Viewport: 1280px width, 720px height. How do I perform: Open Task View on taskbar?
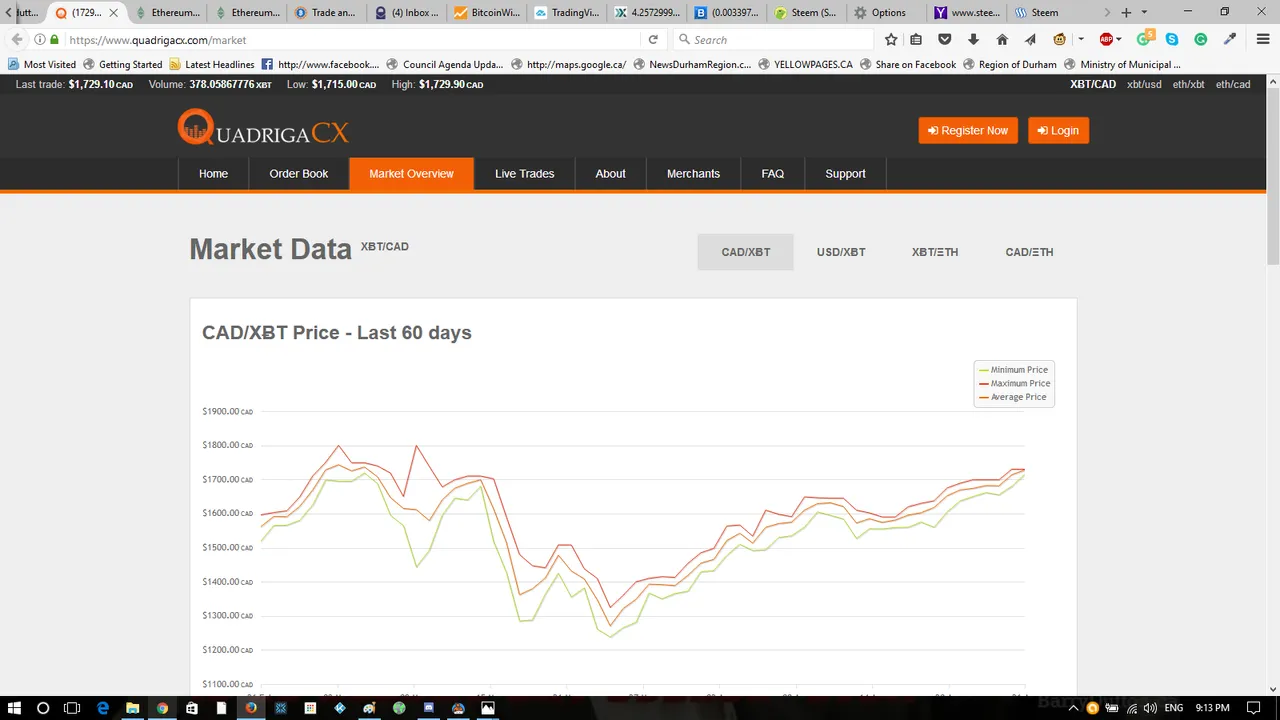[72, 708]
